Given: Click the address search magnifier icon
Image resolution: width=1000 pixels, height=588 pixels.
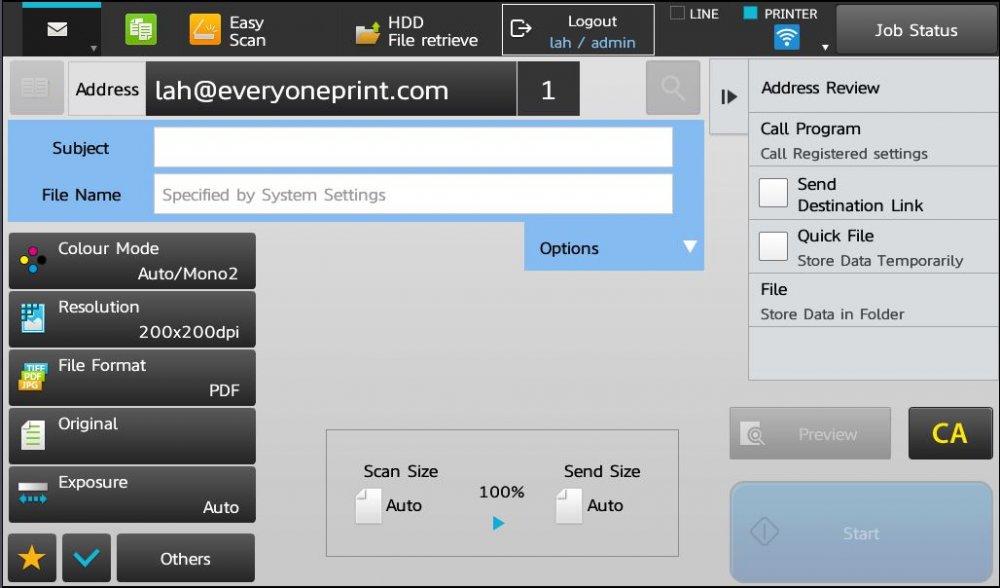Looking at the screenshot, I should (x=673, y=89).
